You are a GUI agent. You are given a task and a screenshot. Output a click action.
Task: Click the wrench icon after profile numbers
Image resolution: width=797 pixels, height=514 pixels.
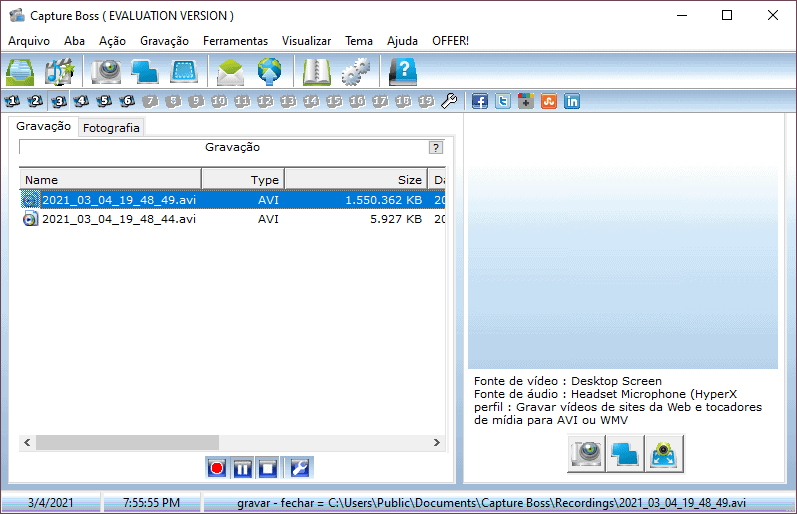click(x=449, y=101)
